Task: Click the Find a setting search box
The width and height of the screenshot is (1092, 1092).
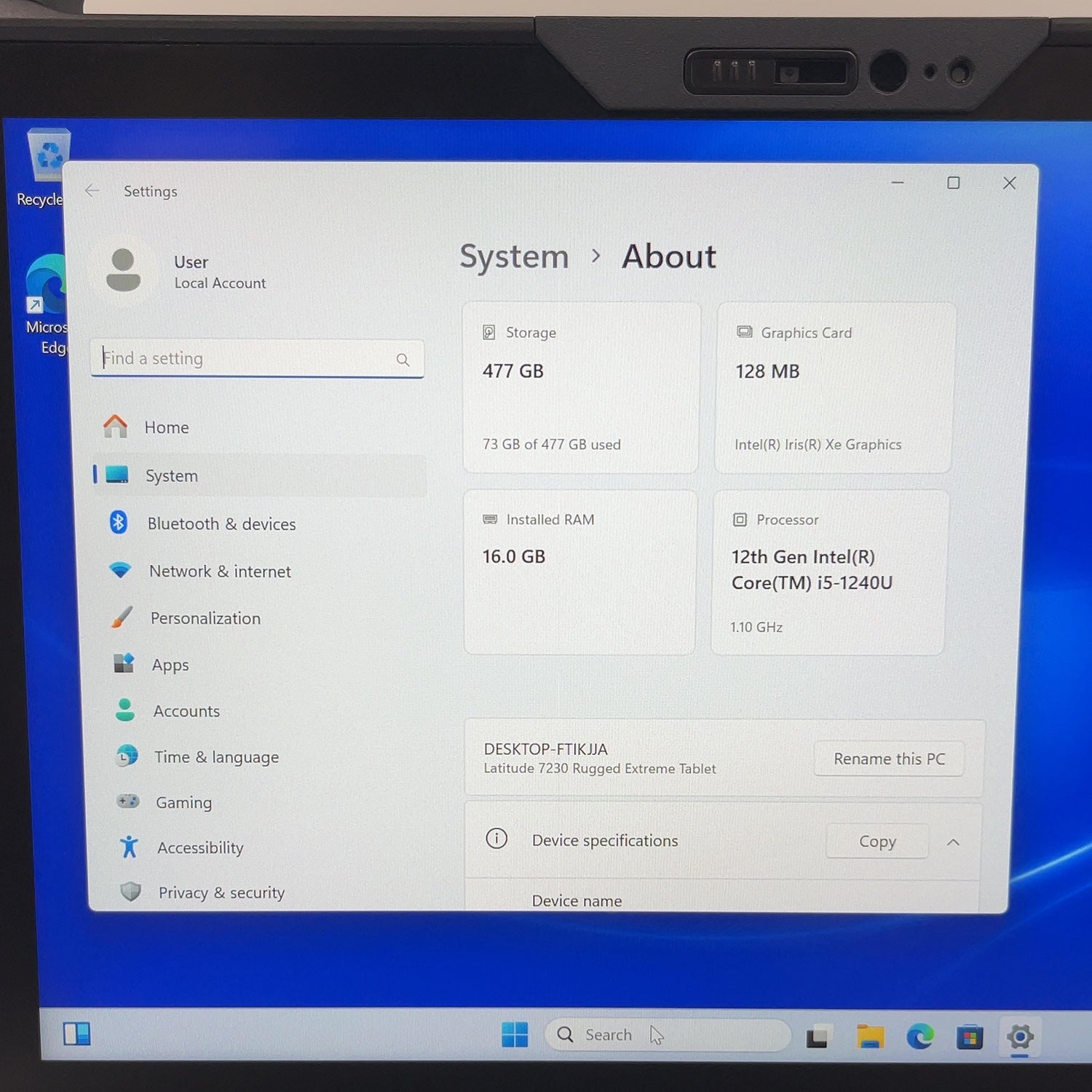Action: [258, 359]
